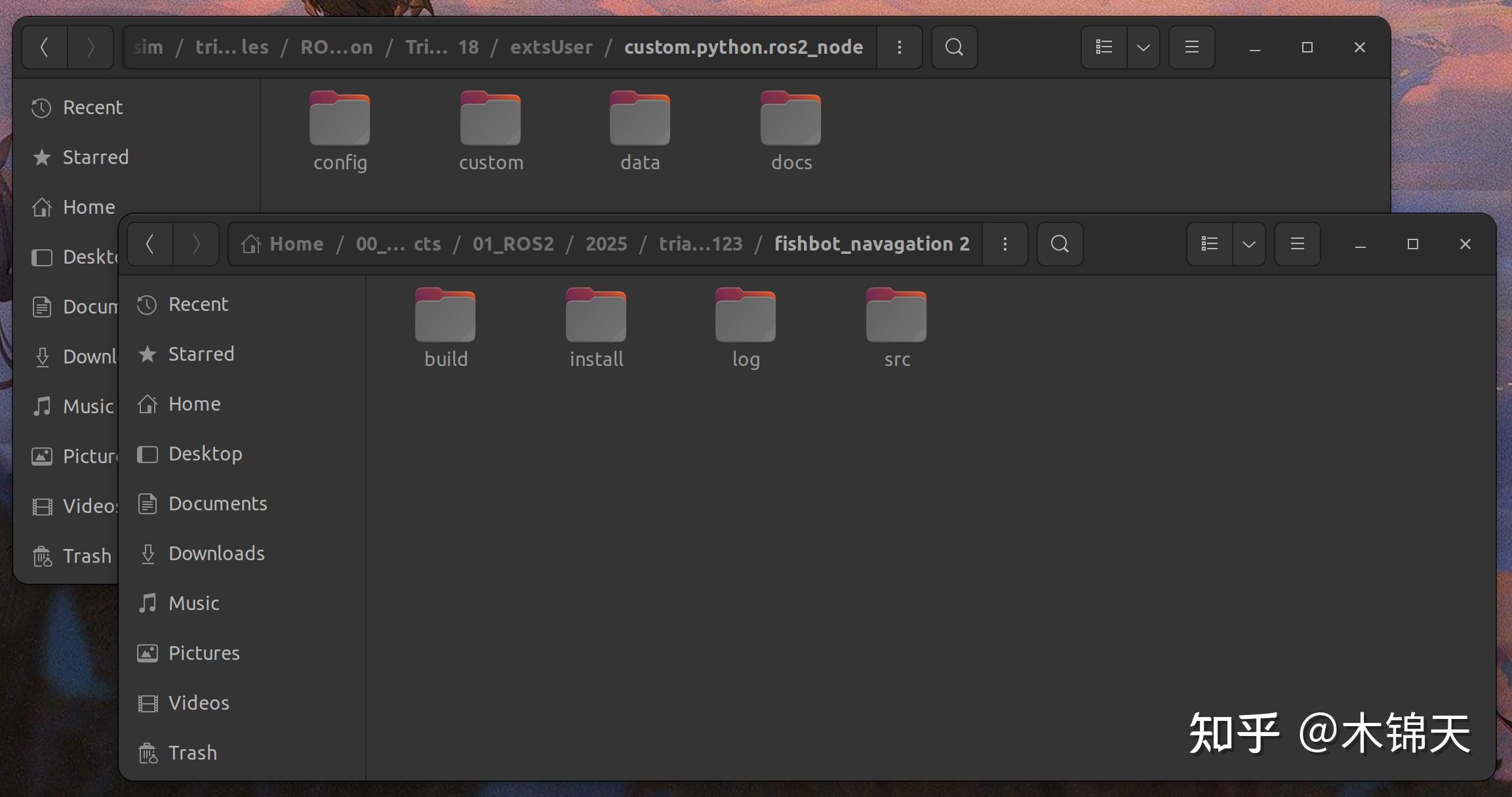Viewport: 1512px width, 797px height.
Task: Go to extsUser in path bar
Action: point(551,47)
